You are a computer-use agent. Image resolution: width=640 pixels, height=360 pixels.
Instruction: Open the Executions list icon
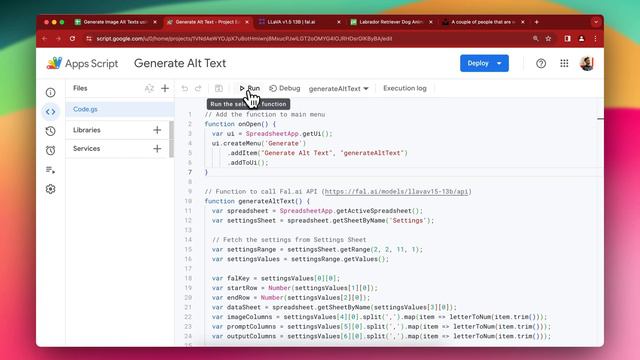pos(51,170)
